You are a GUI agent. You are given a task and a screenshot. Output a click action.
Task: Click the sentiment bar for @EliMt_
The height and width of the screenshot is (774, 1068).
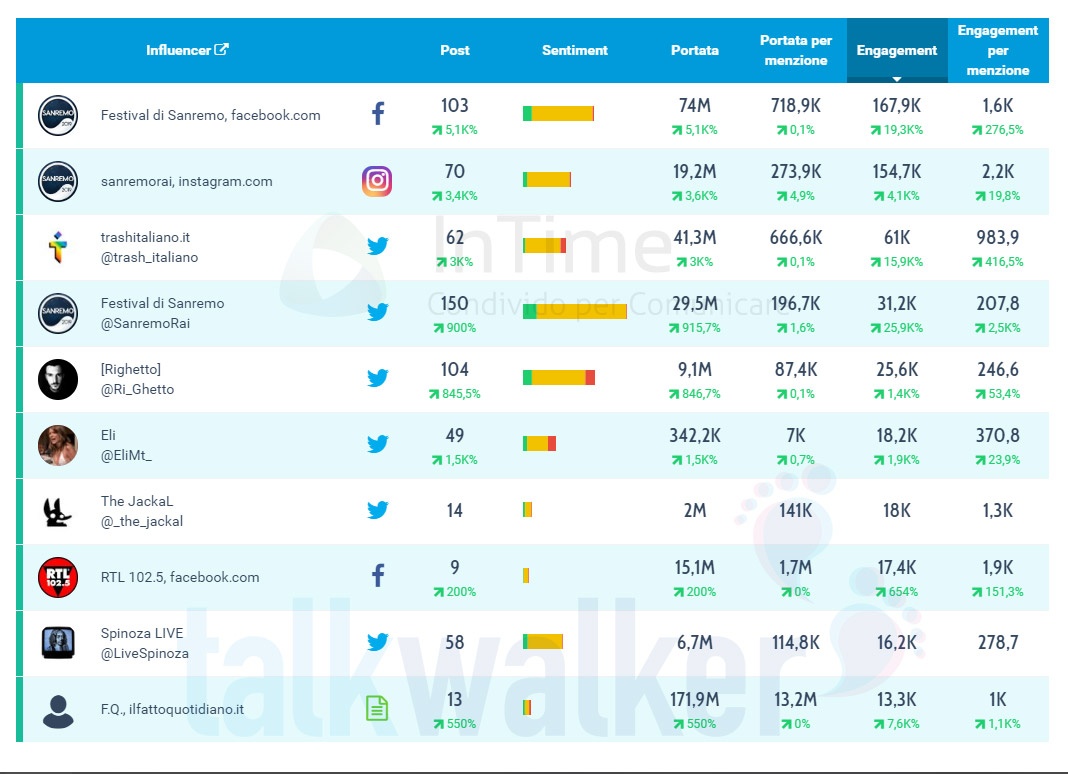pyautogui.click(x=539, y=444)
